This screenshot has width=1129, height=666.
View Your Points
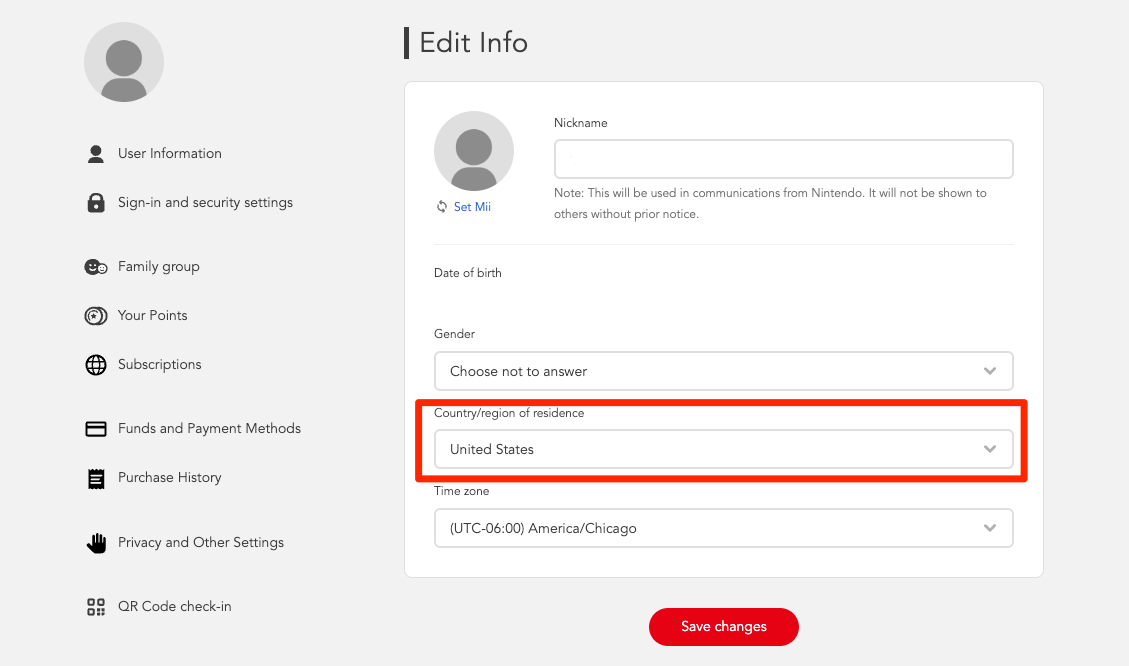[153, 315]
